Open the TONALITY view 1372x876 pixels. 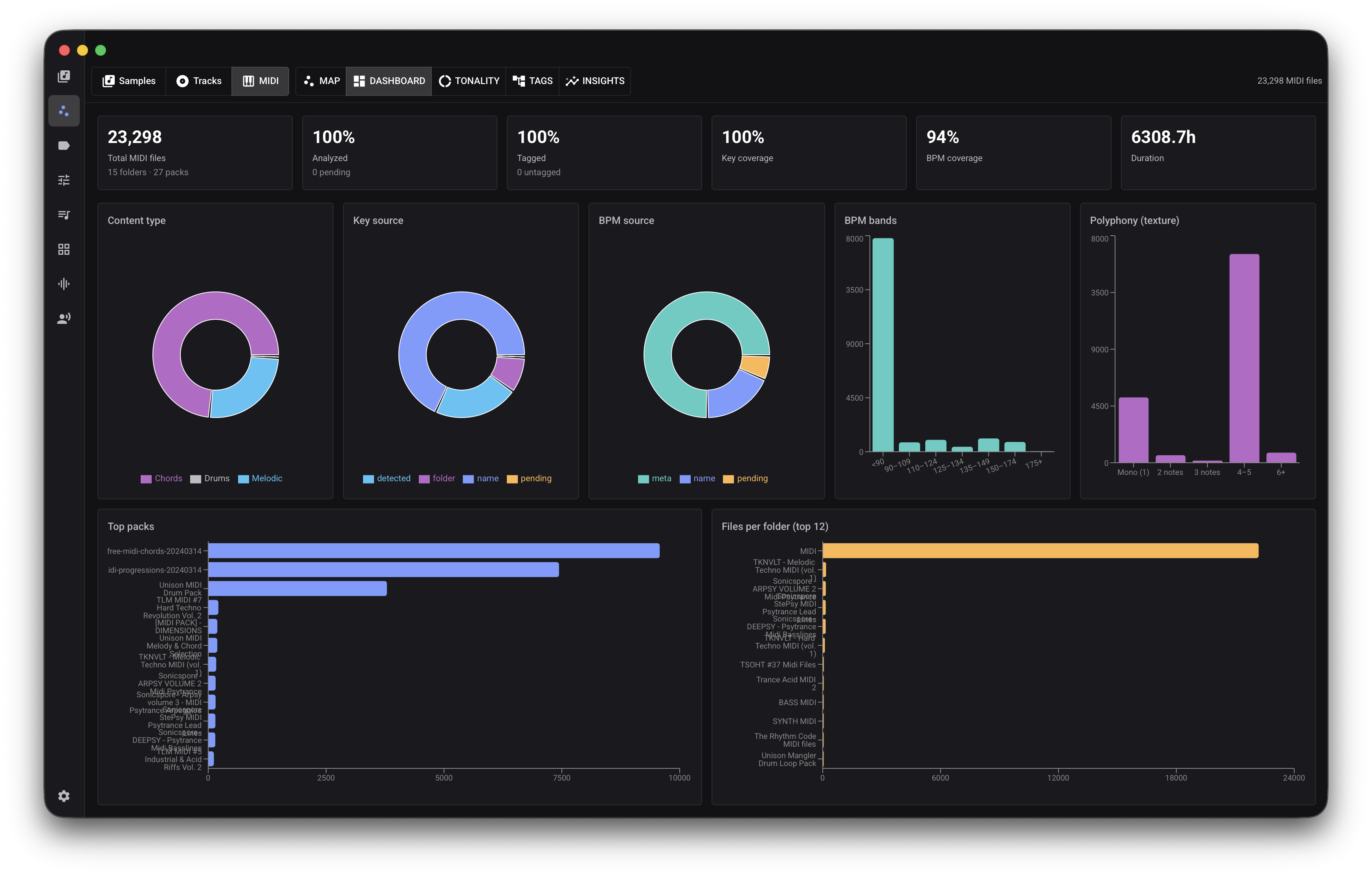[469, 81]
